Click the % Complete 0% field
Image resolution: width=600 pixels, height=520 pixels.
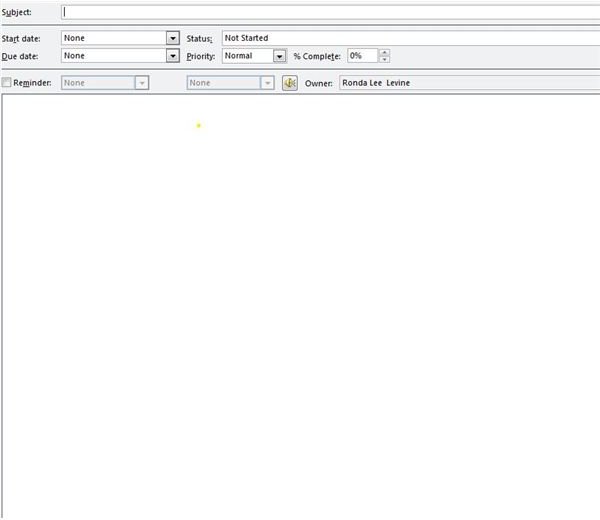(363, 56)
